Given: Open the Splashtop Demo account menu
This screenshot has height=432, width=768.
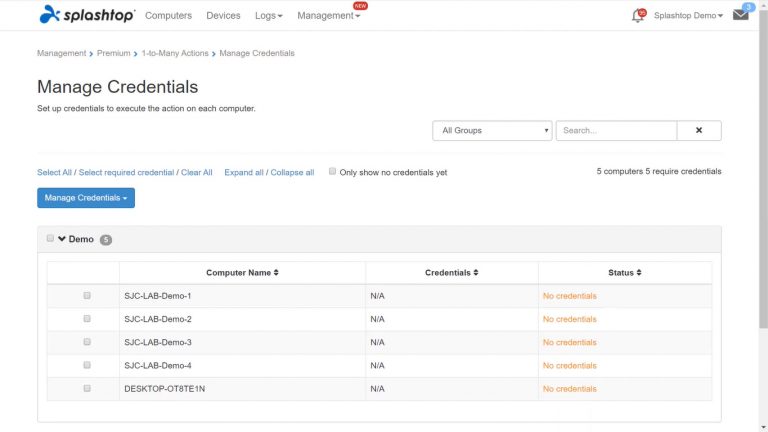Looking at the screenshot, I should (688, 16).
